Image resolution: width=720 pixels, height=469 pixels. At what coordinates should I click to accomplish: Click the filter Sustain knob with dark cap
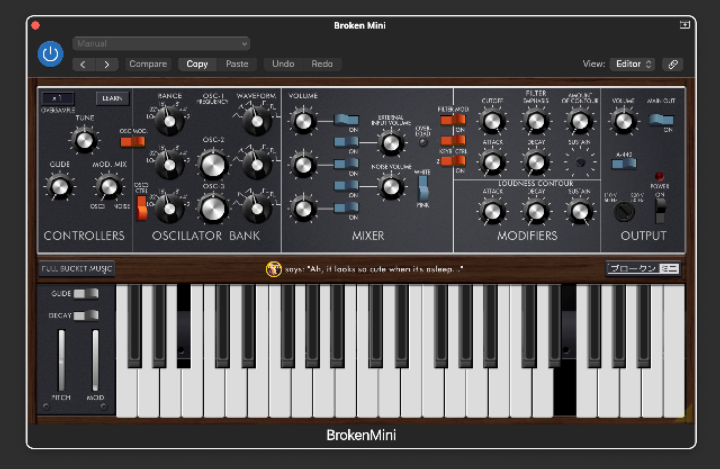(580, 163)
